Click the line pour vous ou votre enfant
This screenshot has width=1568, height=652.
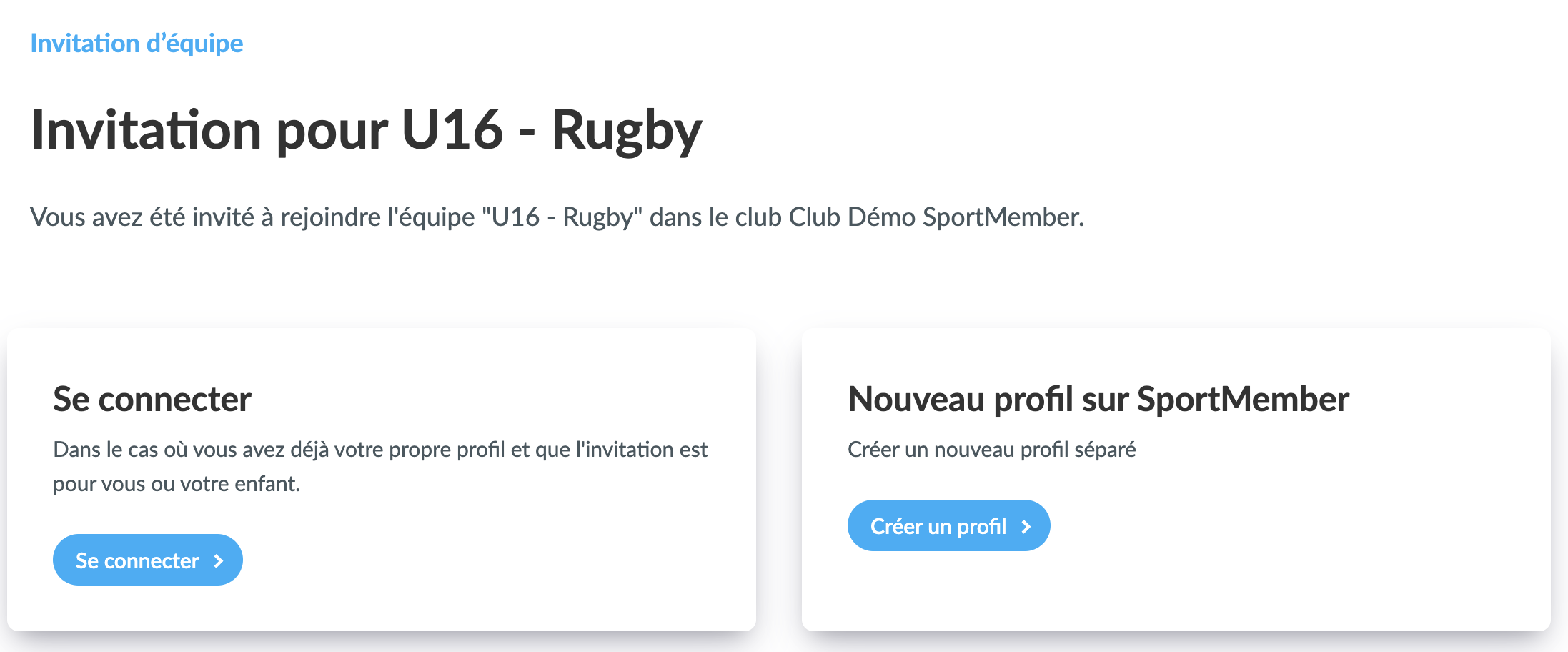[177, 484]
